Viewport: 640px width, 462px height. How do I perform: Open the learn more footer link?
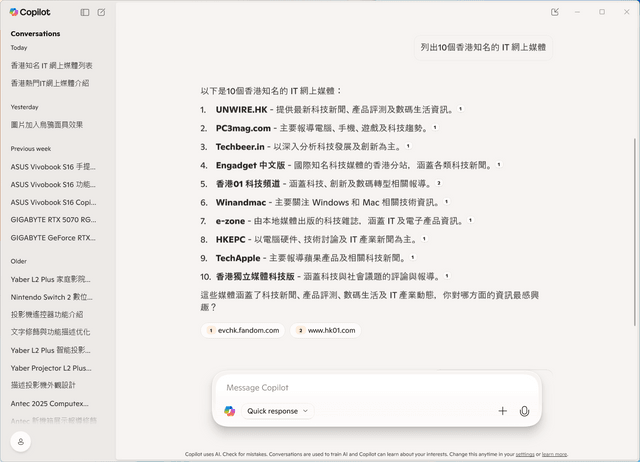click(x=554, y=454)
